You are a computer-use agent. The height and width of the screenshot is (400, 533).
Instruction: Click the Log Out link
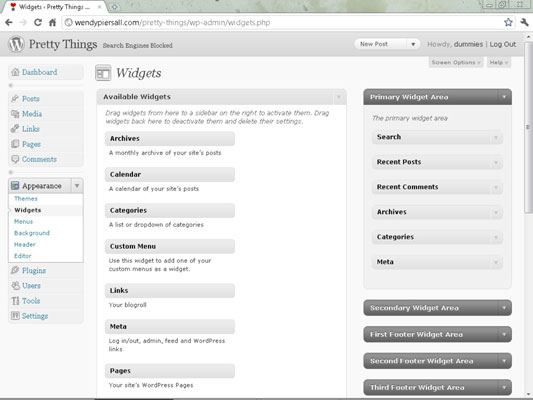pyautogui.click(x=503, y=44)
